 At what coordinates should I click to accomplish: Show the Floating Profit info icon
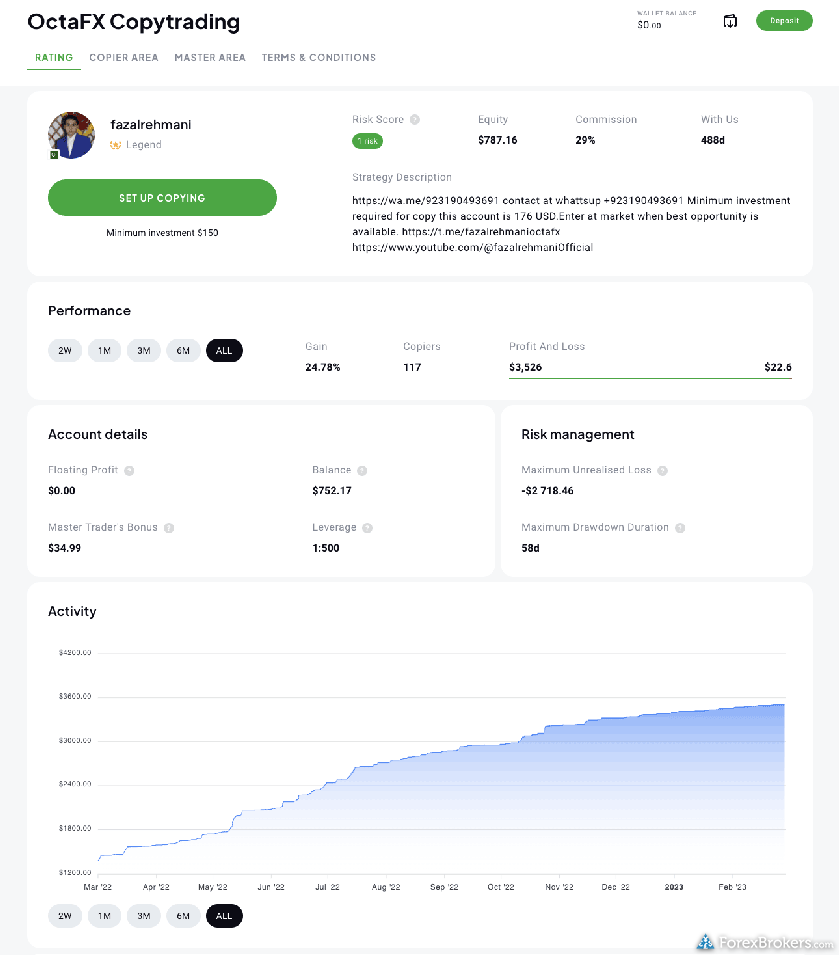(129, 471)
